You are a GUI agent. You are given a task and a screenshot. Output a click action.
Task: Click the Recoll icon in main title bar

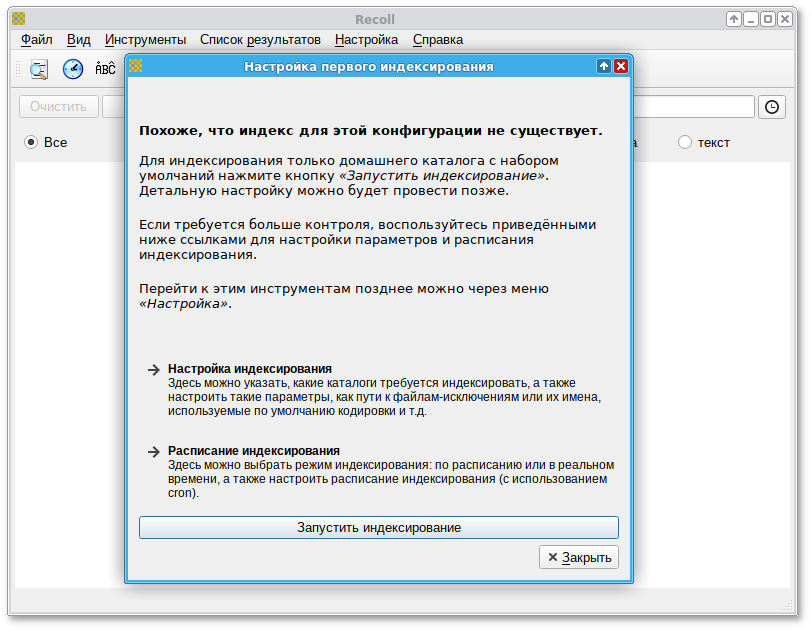pyautogui.click(x=19, y=19)
